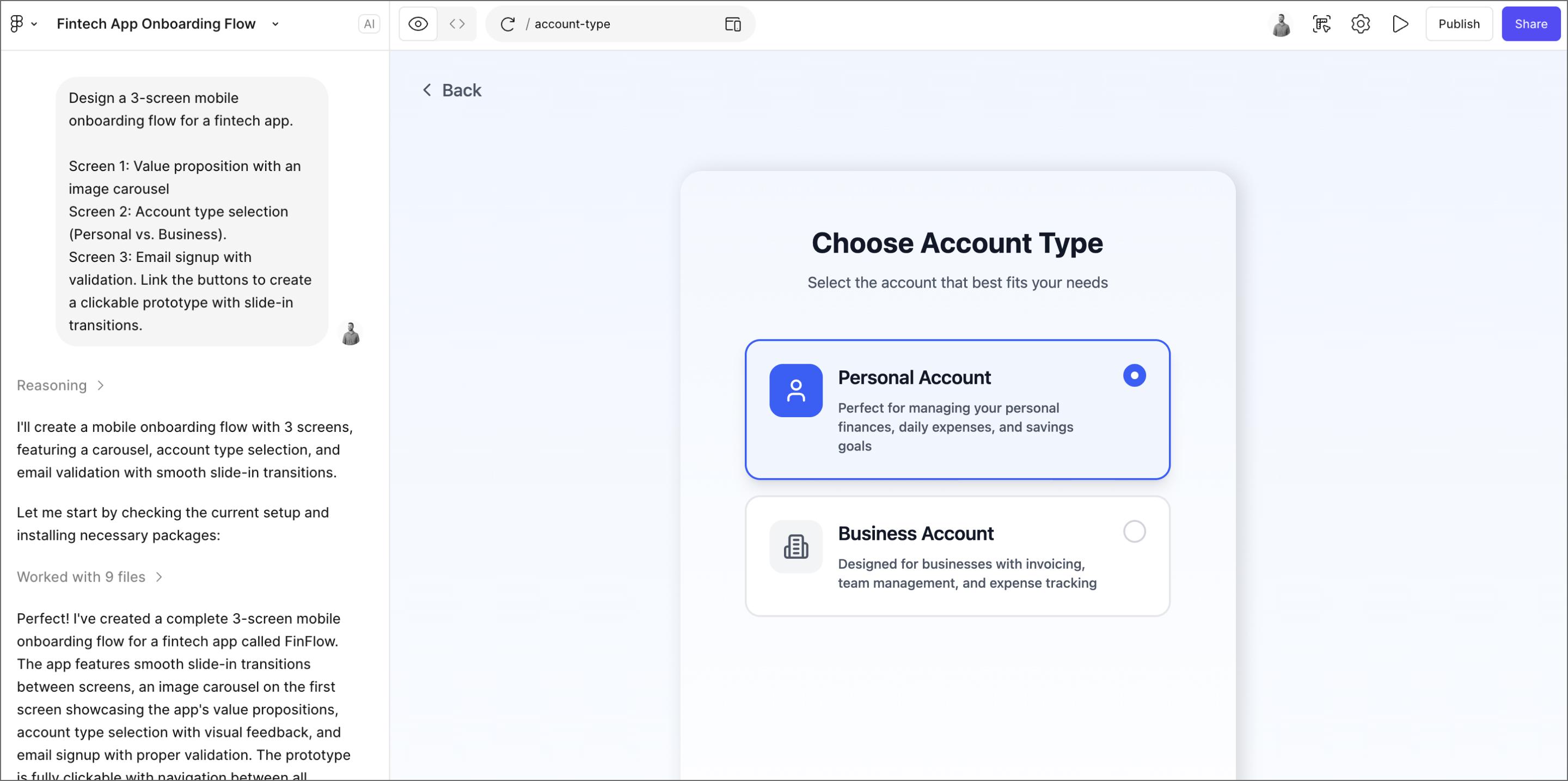Screen dimensions: 1568x781
Task: Go back using the Back link
Action: click(x=452, y=90)
